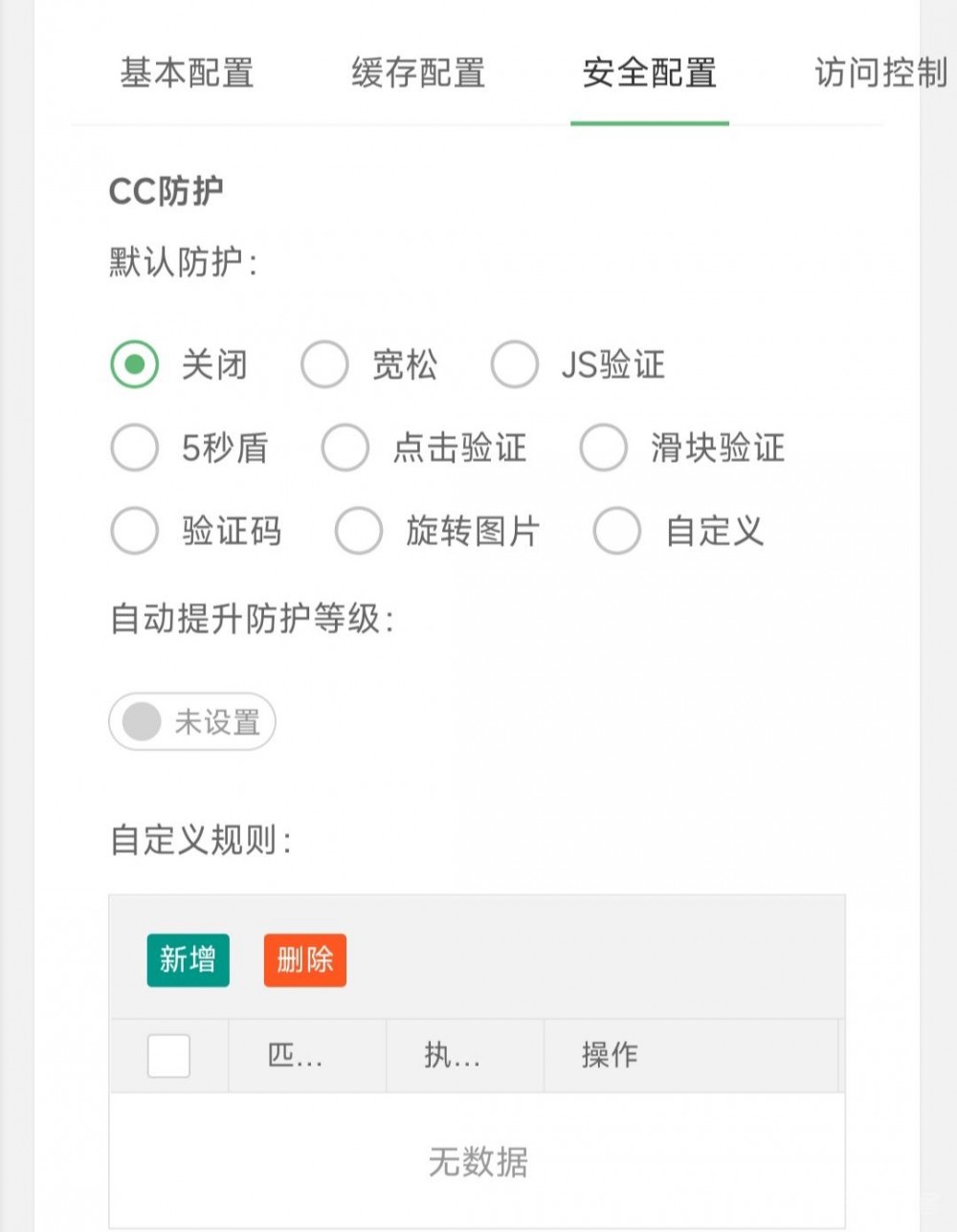957x1232 pixels.
Task: Select 5秒盾 protection
Action: point(135,447)
